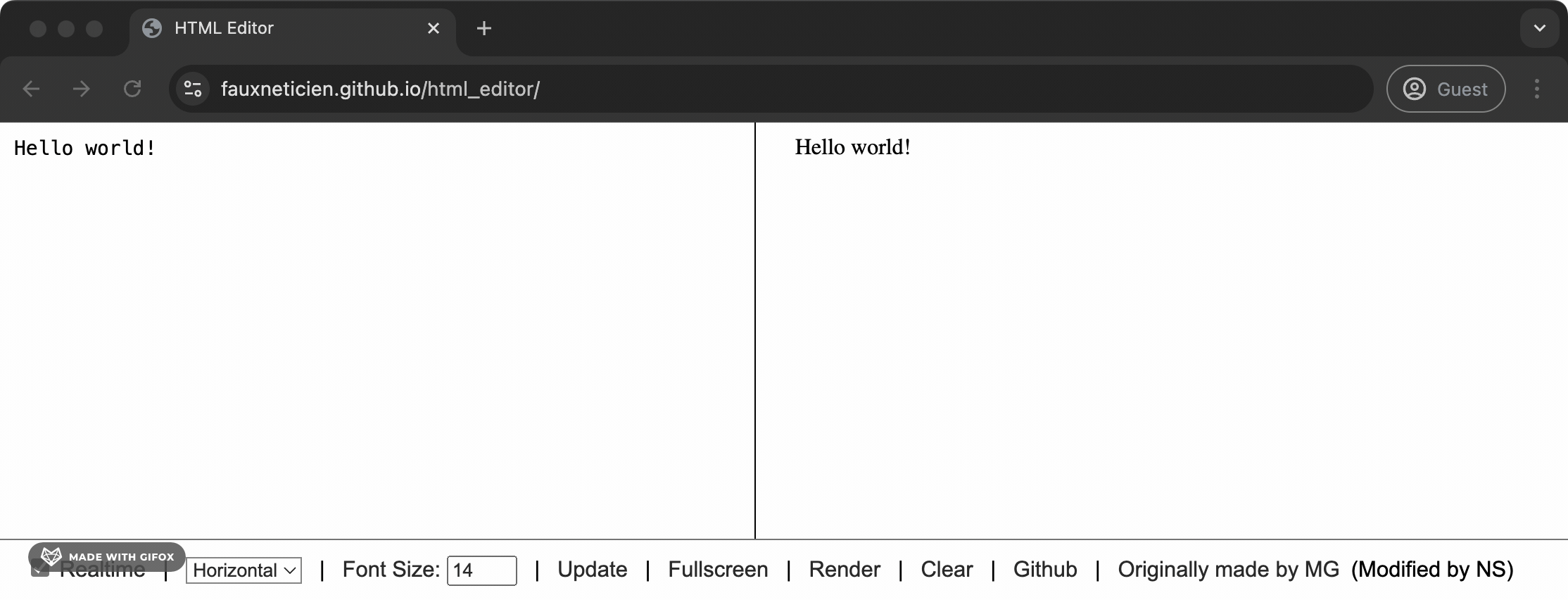Click the Update link
The height and width of the screenshot is (600, 1568).
tap(592, 569)
